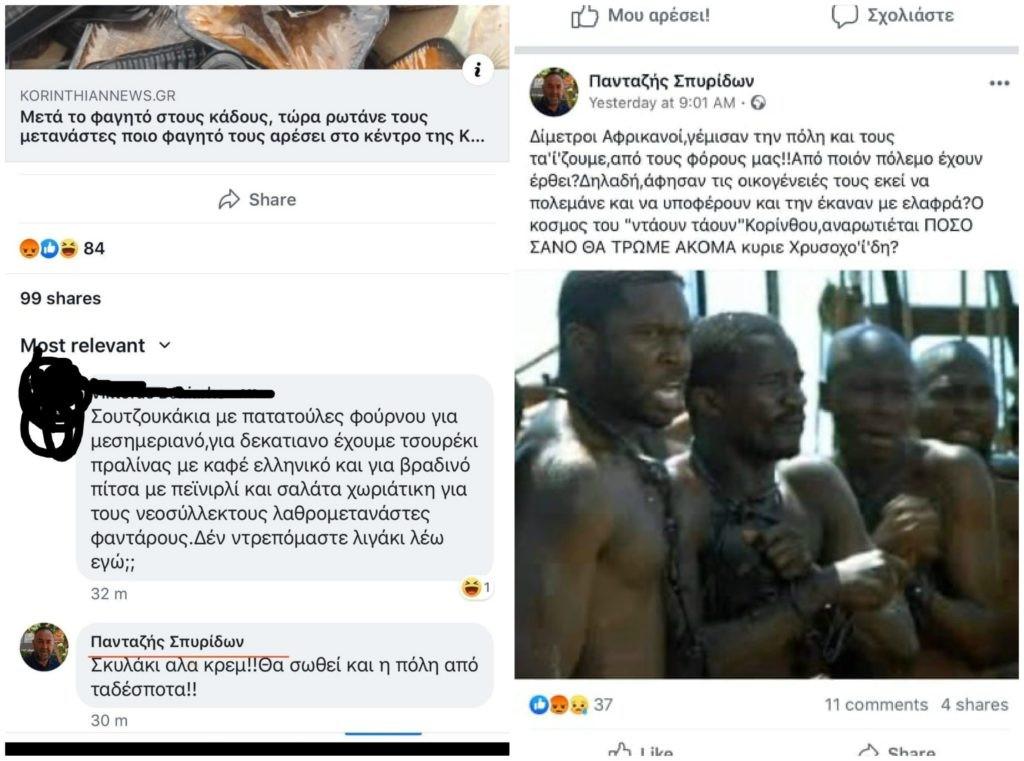
Task: Click Πανταζής Σπυρίδων name in post header
Action: point(670,81)
